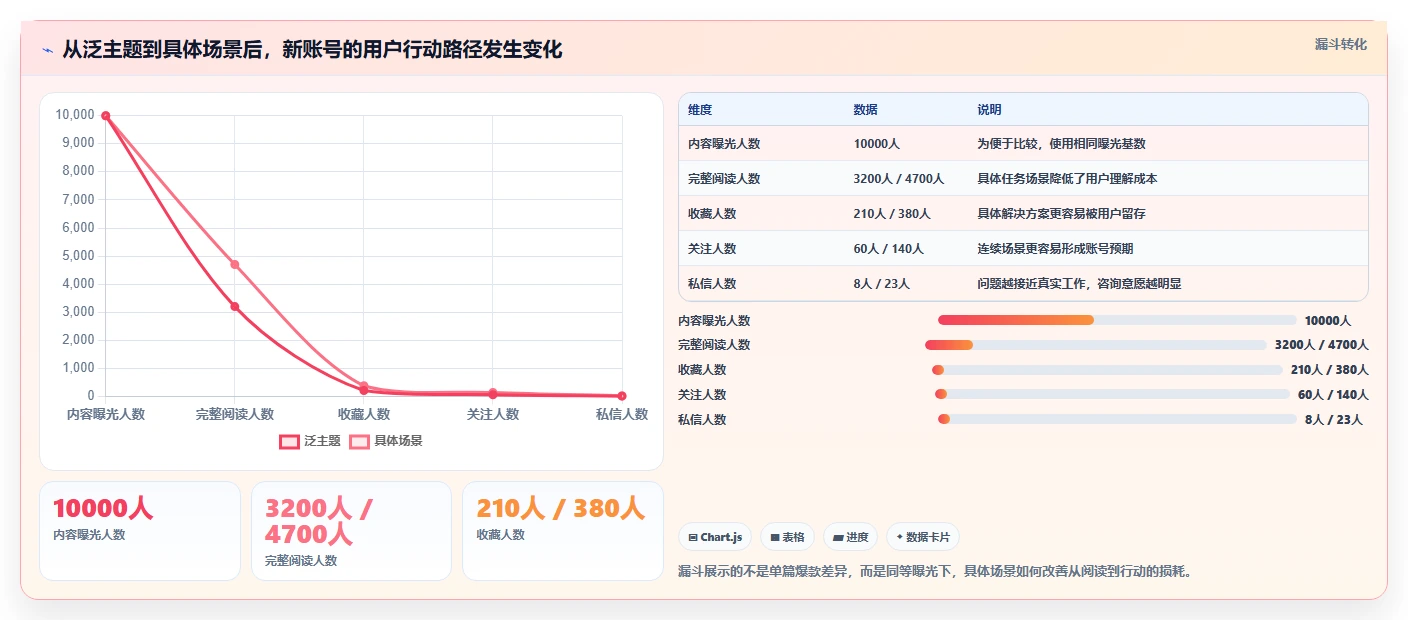Click the 完整阅读人数 progress bar
The height and width of the screenshot is (620, 1408).
[1096, 345]
